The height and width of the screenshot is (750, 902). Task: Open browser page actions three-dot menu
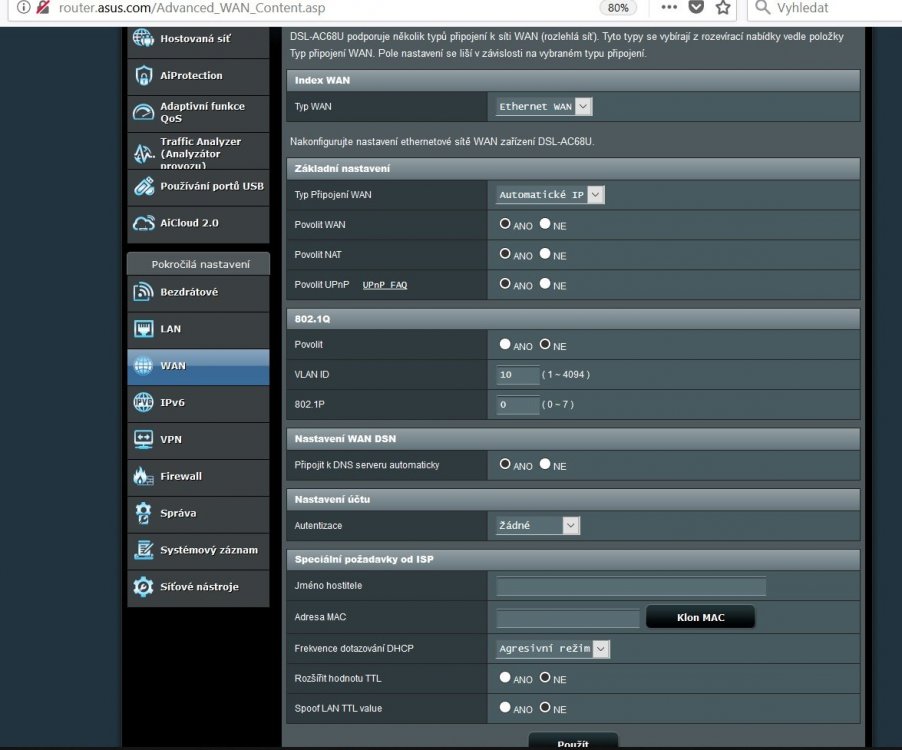point(669,7)
